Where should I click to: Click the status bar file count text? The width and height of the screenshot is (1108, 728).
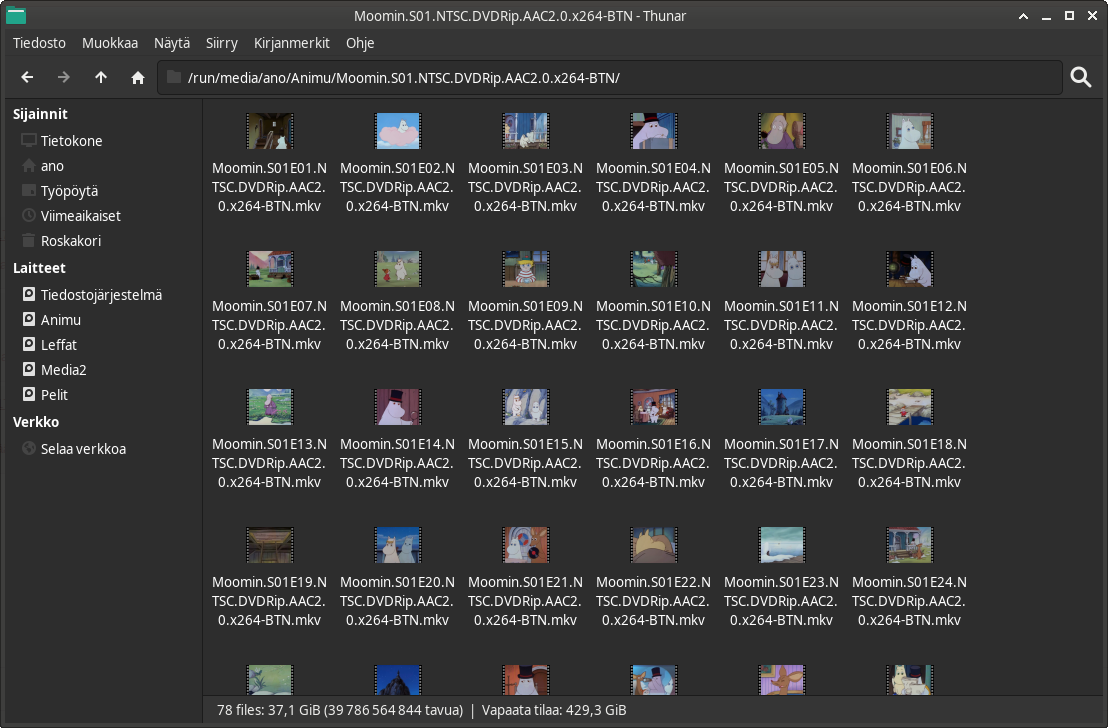[340, 710]
